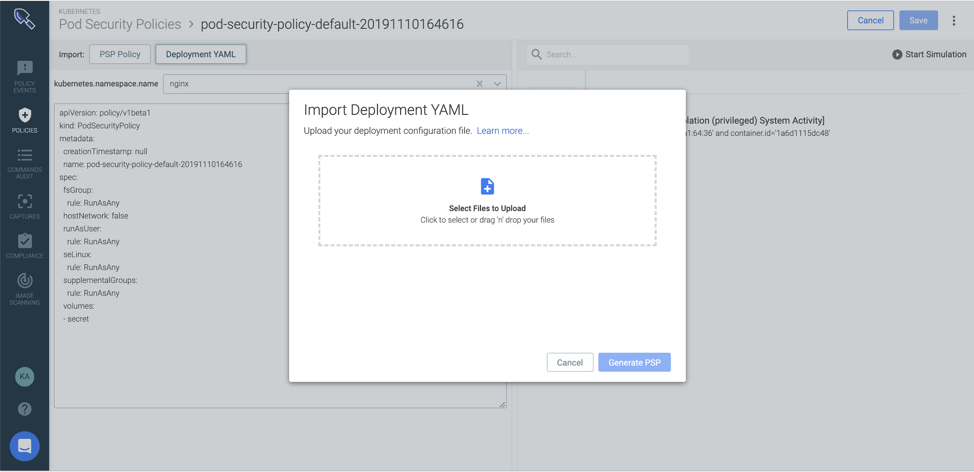Cancel the Import Deployment YAML dialog
The height and width of the screenshot is (472, 974).
[570, 363]
